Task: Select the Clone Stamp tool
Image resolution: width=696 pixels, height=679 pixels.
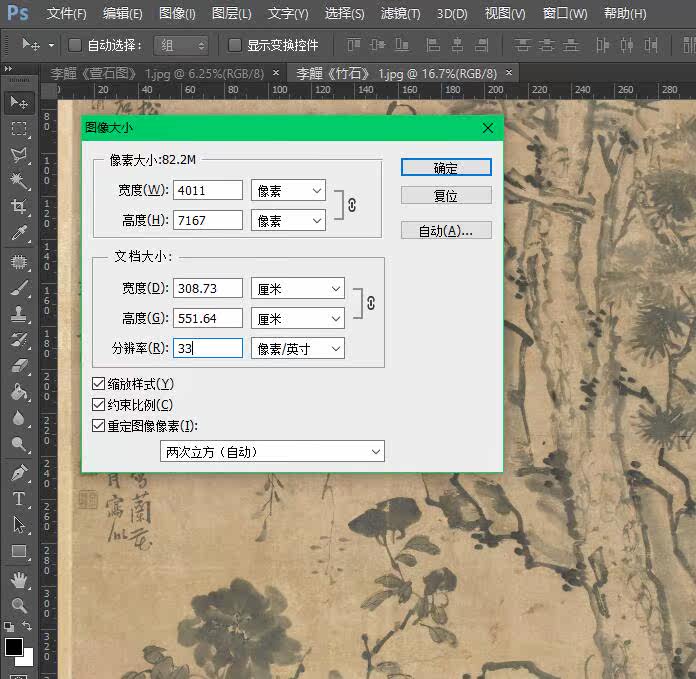Action: (19, 314)
